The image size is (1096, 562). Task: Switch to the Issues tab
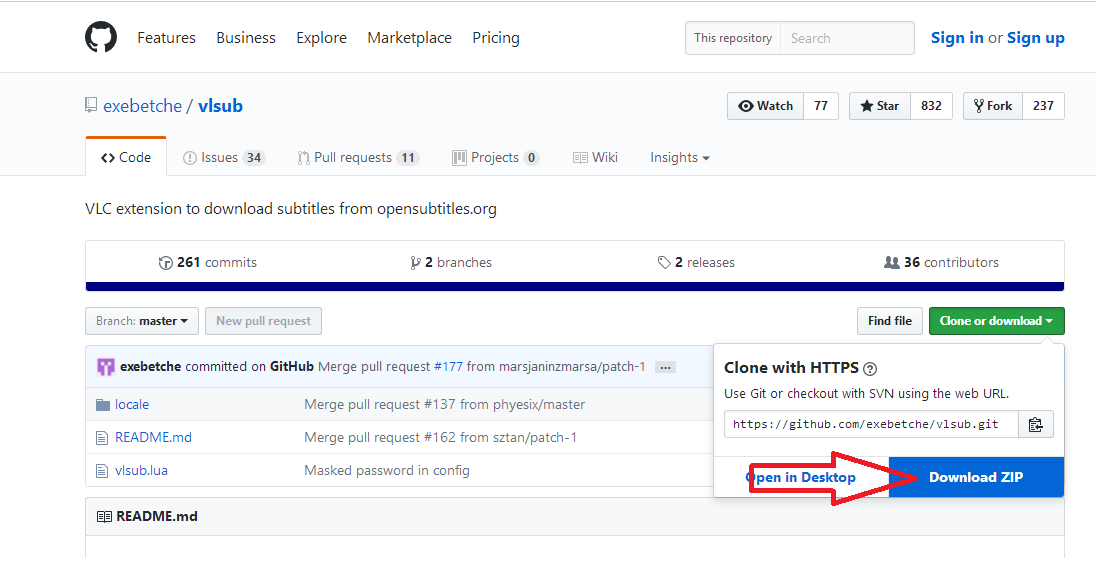(x=224, y=158)
